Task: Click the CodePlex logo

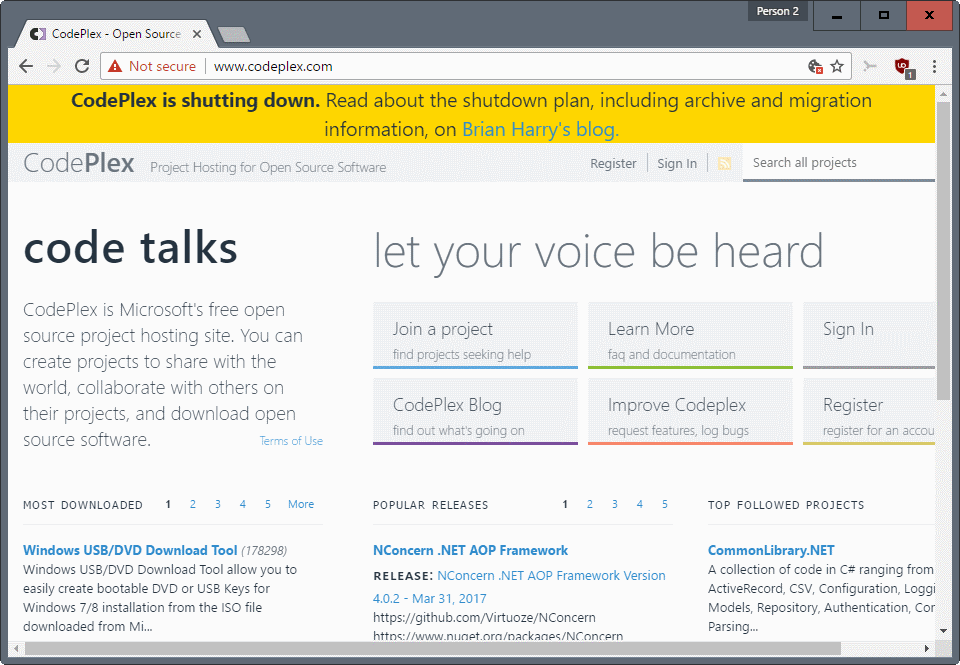Action: (78, 163)
